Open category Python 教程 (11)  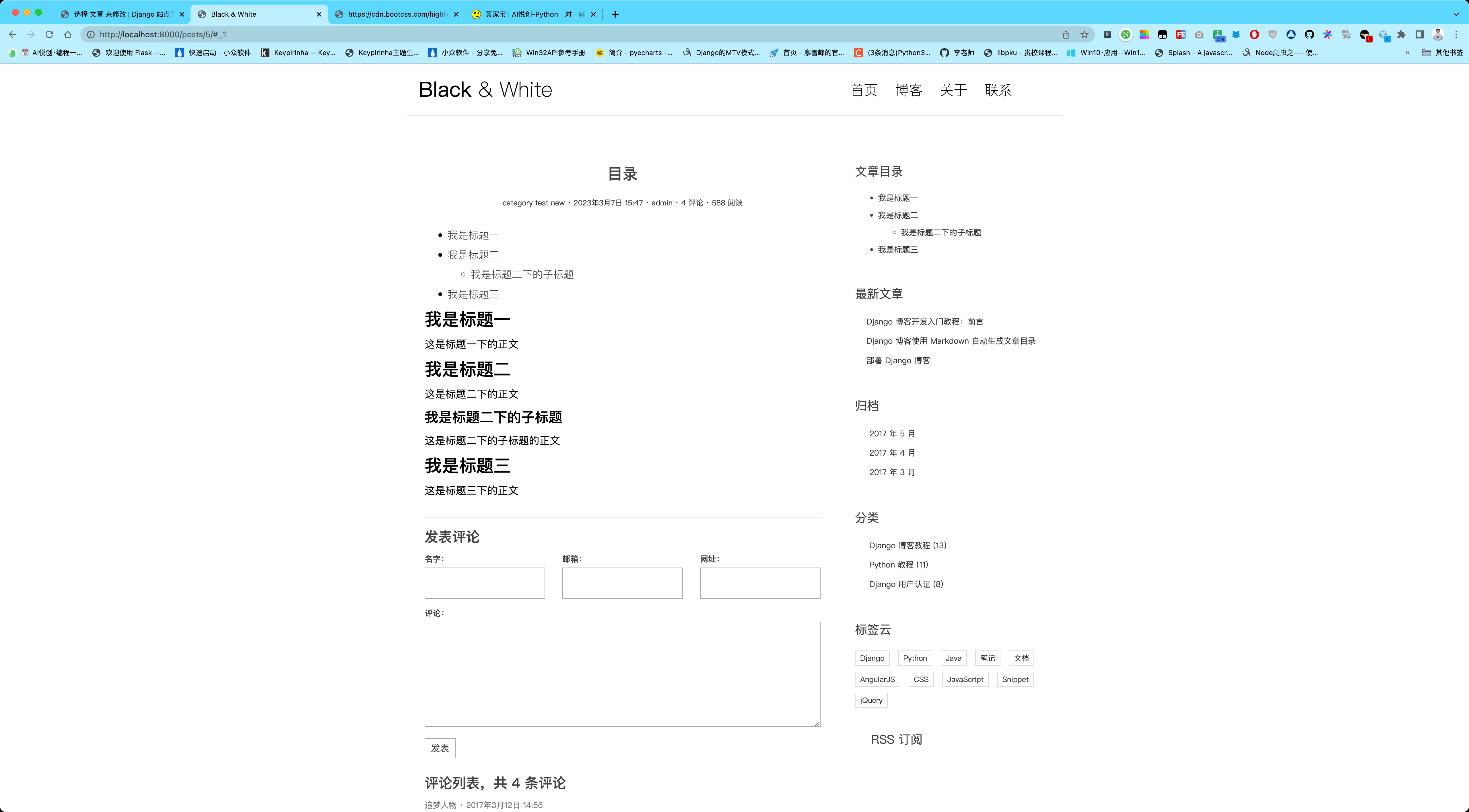coord(899,565)
